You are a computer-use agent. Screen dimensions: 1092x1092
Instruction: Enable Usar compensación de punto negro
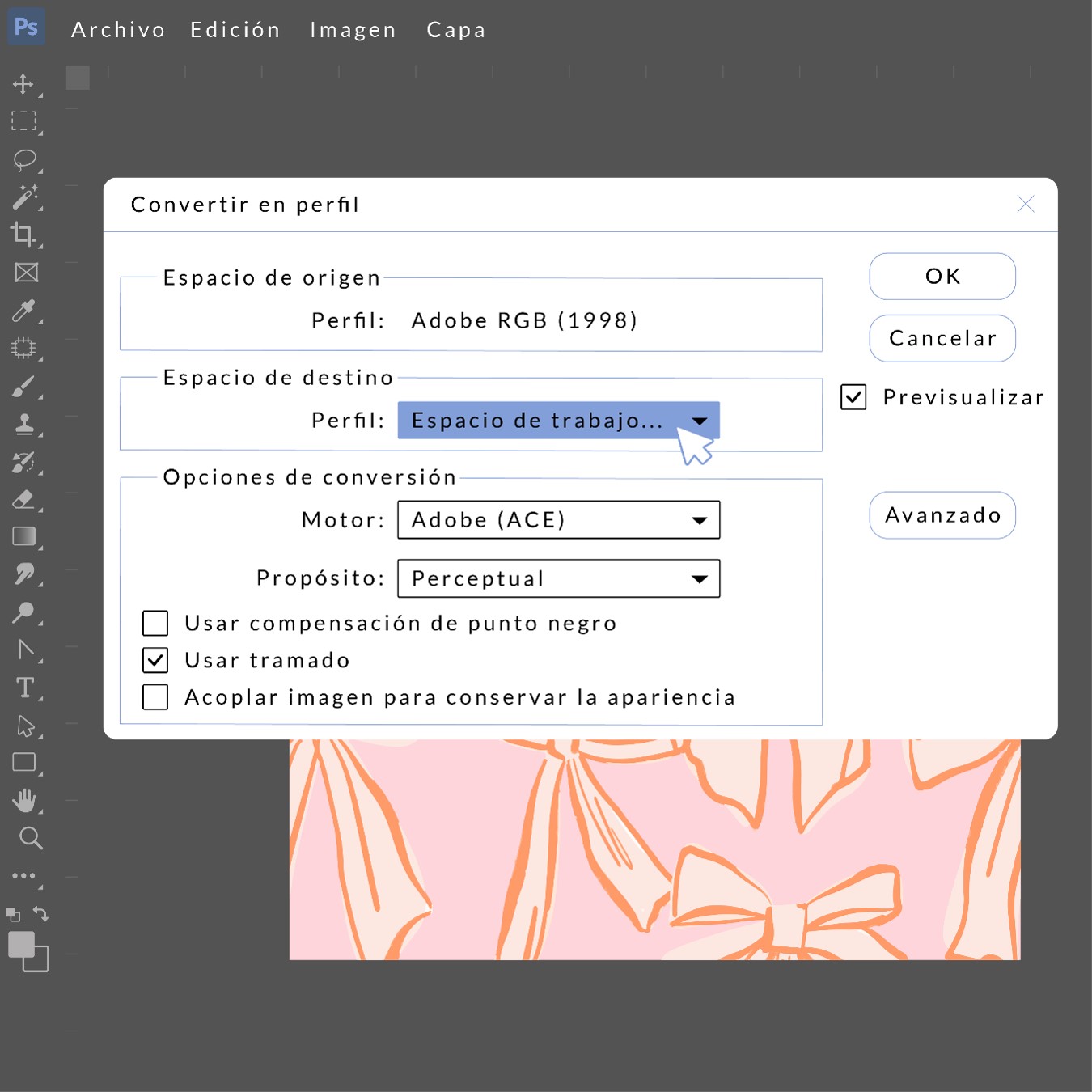coord(155,624)
